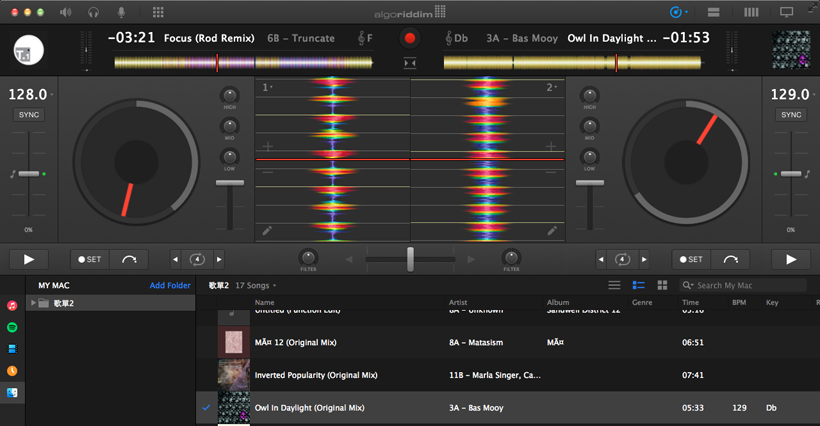Jump to cue on deck 2
The width and height of the screenshot is (820, 426).
(x=731, y=259)
